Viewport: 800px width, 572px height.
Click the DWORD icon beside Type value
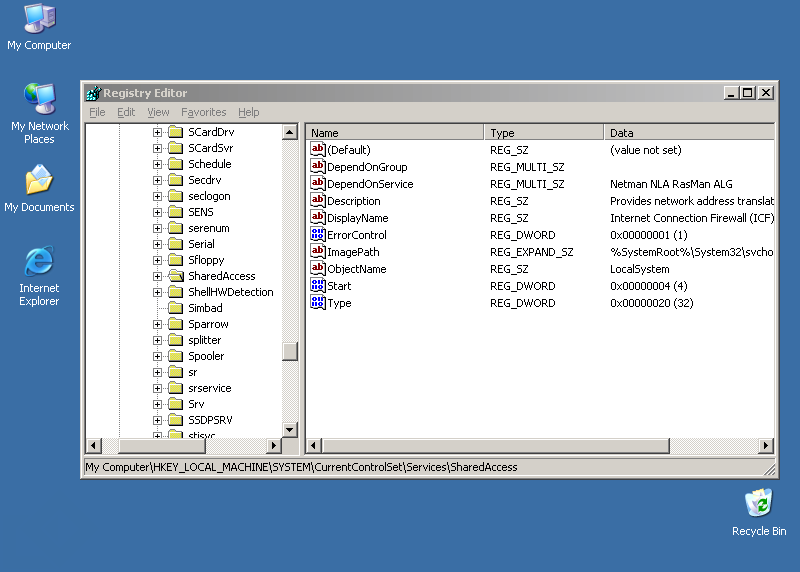[317, 303]
